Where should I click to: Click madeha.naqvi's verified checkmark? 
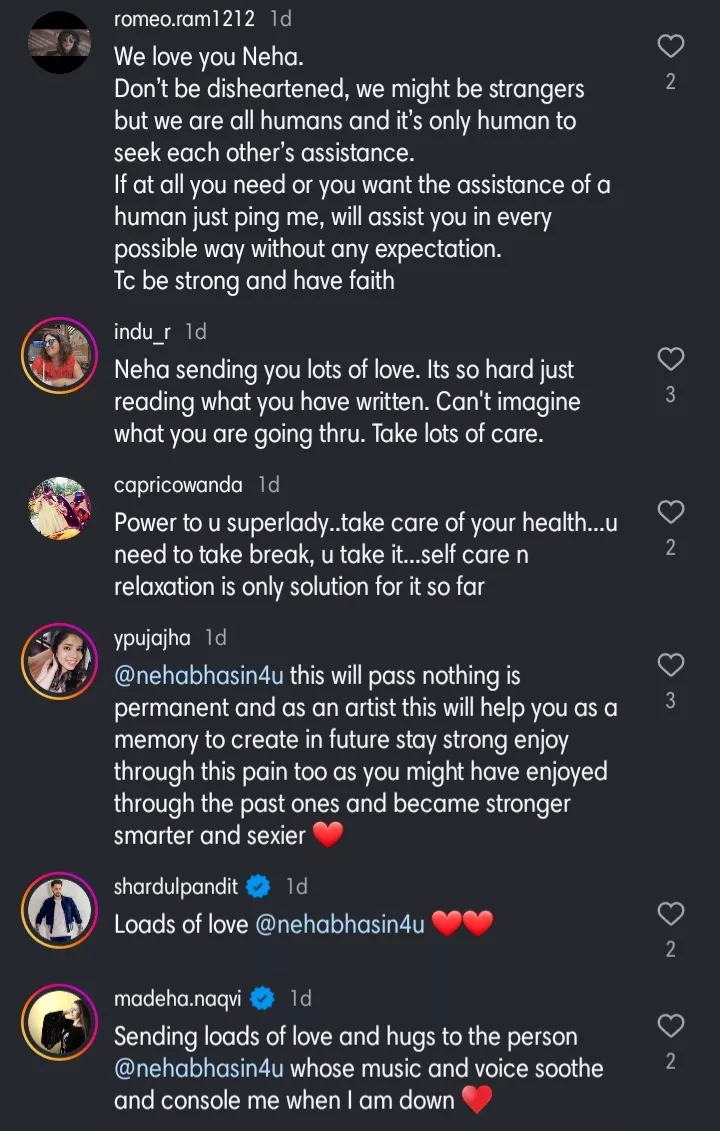pyautogui.click(x=260, y=996)
